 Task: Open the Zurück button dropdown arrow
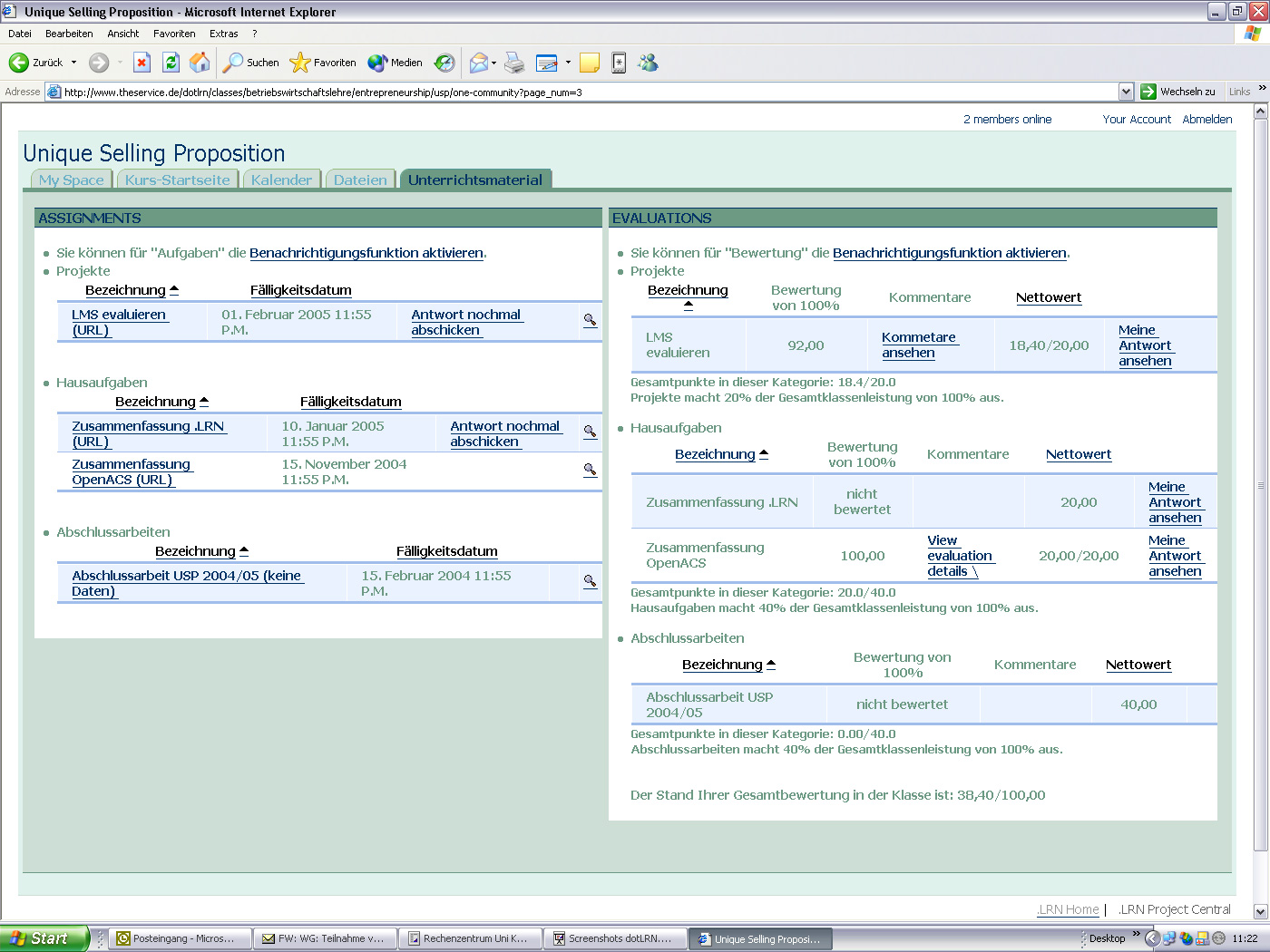(74, 63)
